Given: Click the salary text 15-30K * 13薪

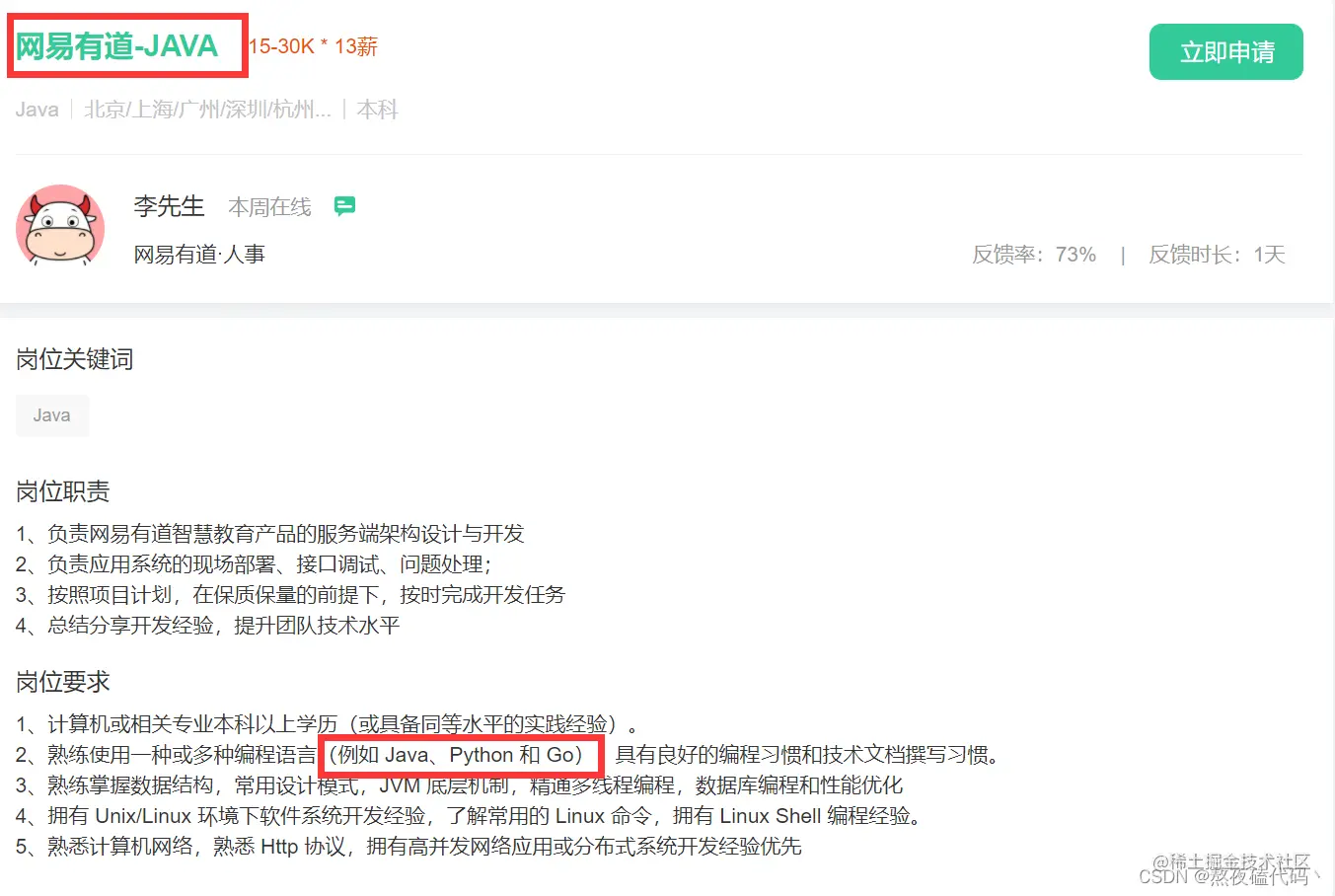Looking at the screenshot, I should (313, 46).
